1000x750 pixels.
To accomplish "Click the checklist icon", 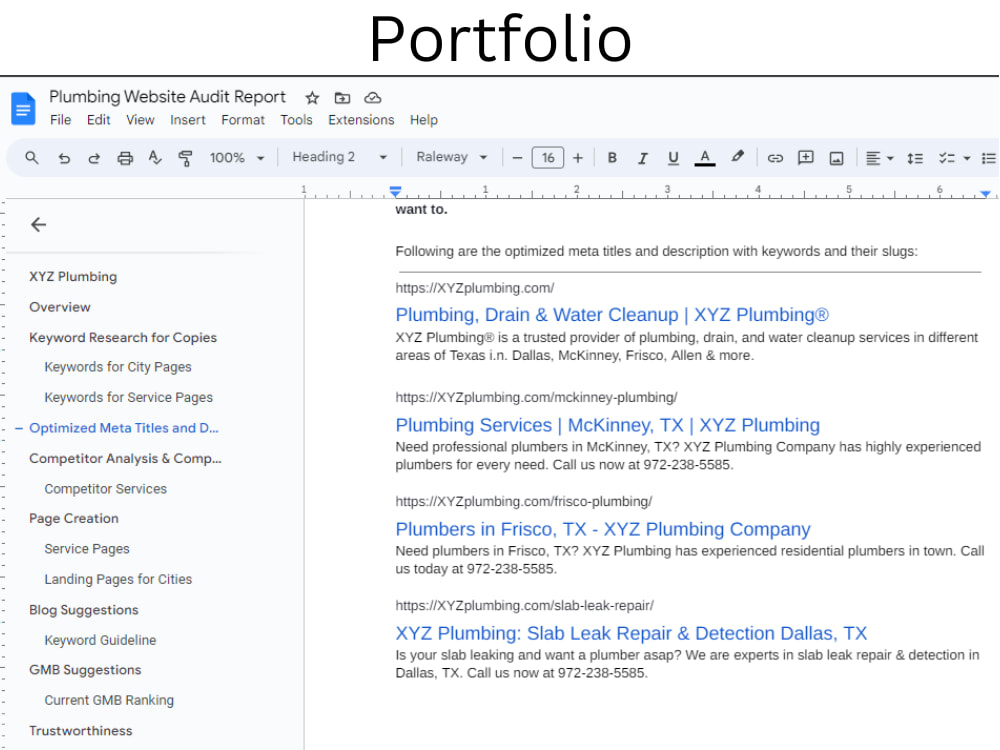I will point(946,158).
